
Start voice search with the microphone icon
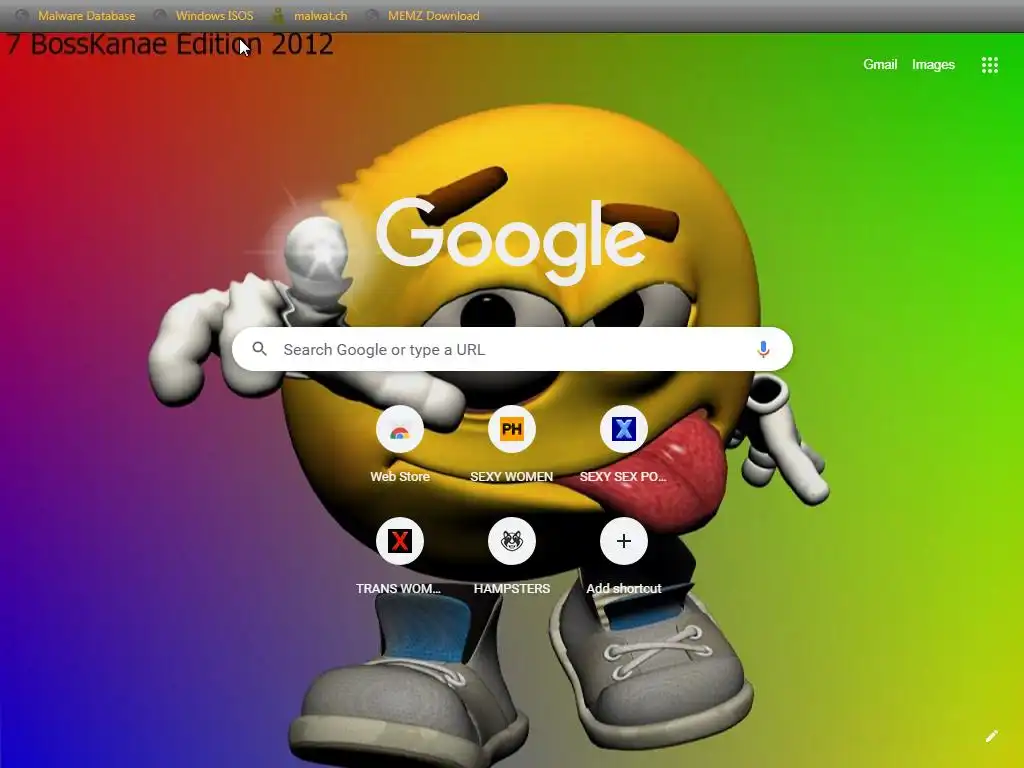(x=763, y=349)
